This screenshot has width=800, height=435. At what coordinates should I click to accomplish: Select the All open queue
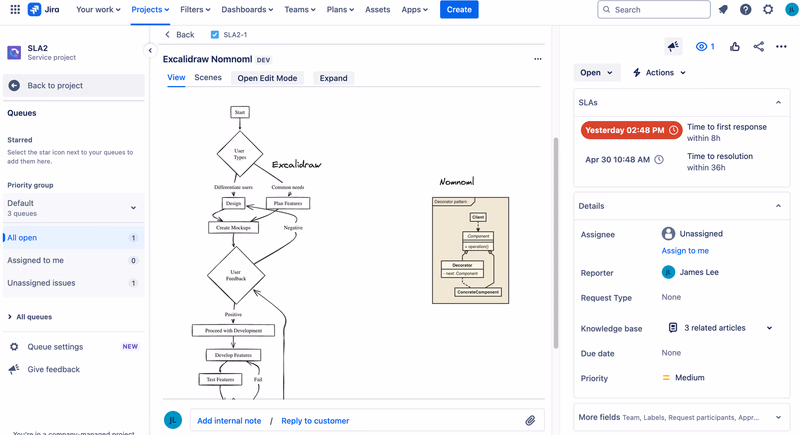point(74,238)
